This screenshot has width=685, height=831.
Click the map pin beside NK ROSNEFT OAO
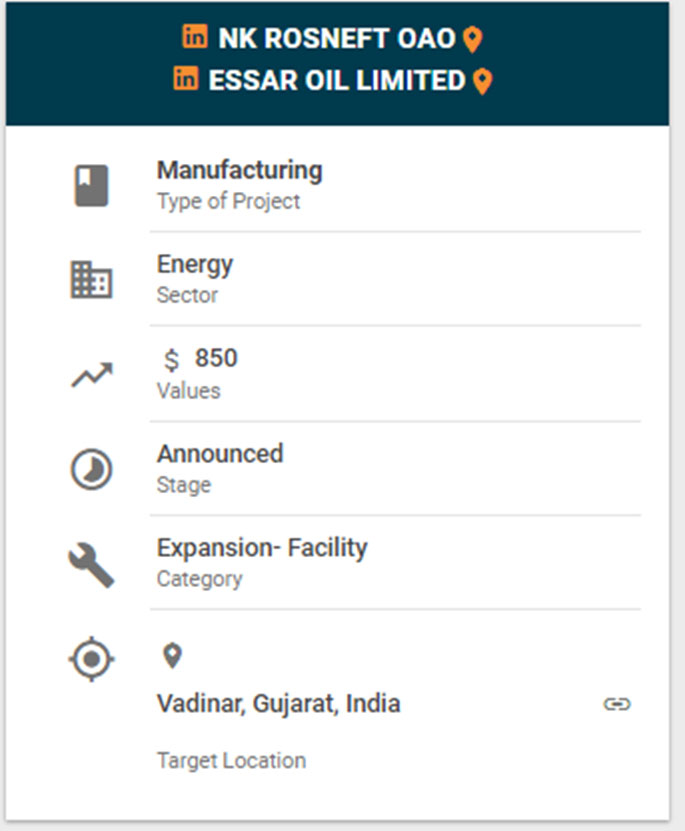point(473,40)
